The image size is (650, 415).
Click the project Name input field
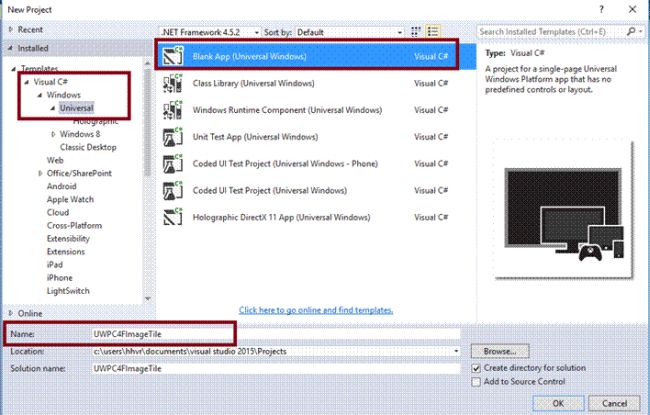tap(276, 334)
